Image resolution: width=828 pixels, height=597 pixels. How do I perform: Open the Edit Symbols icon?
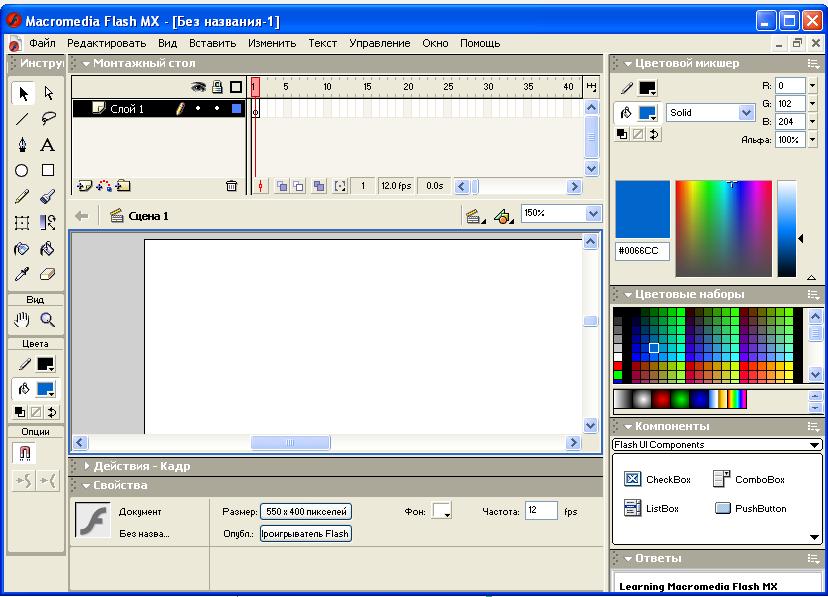pyautogui.click(x=503, y=216)
